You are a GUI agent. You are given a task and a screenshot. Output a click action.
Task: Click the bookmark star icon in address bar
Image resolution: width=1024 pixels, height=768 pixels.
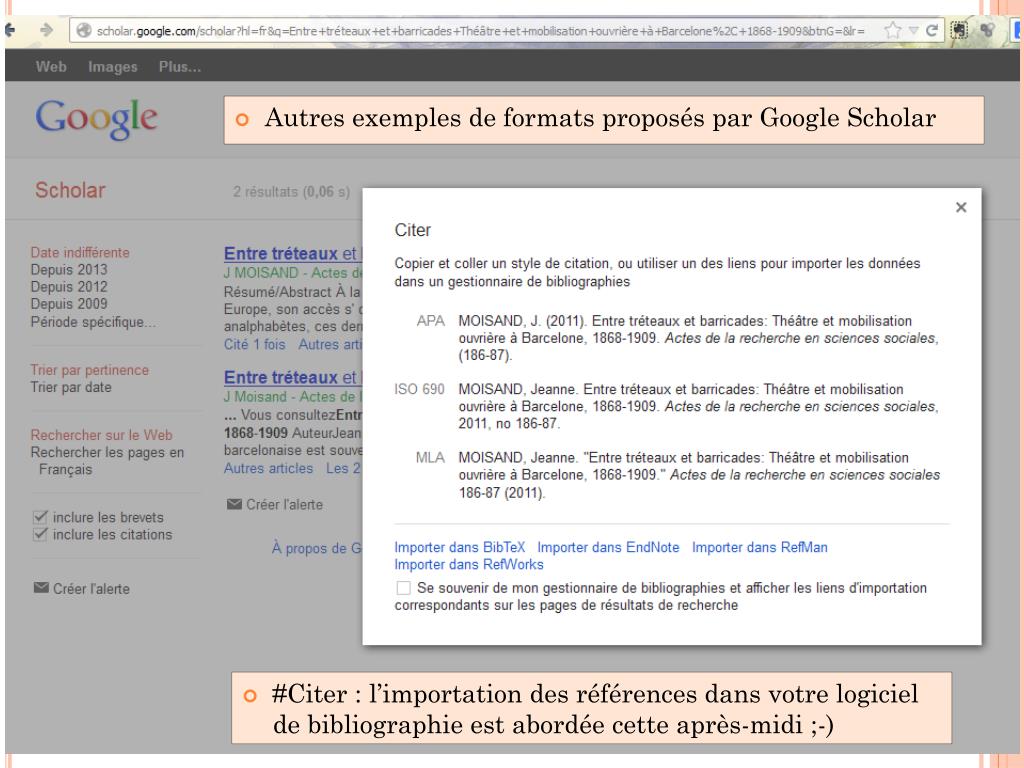pos(893,30)
